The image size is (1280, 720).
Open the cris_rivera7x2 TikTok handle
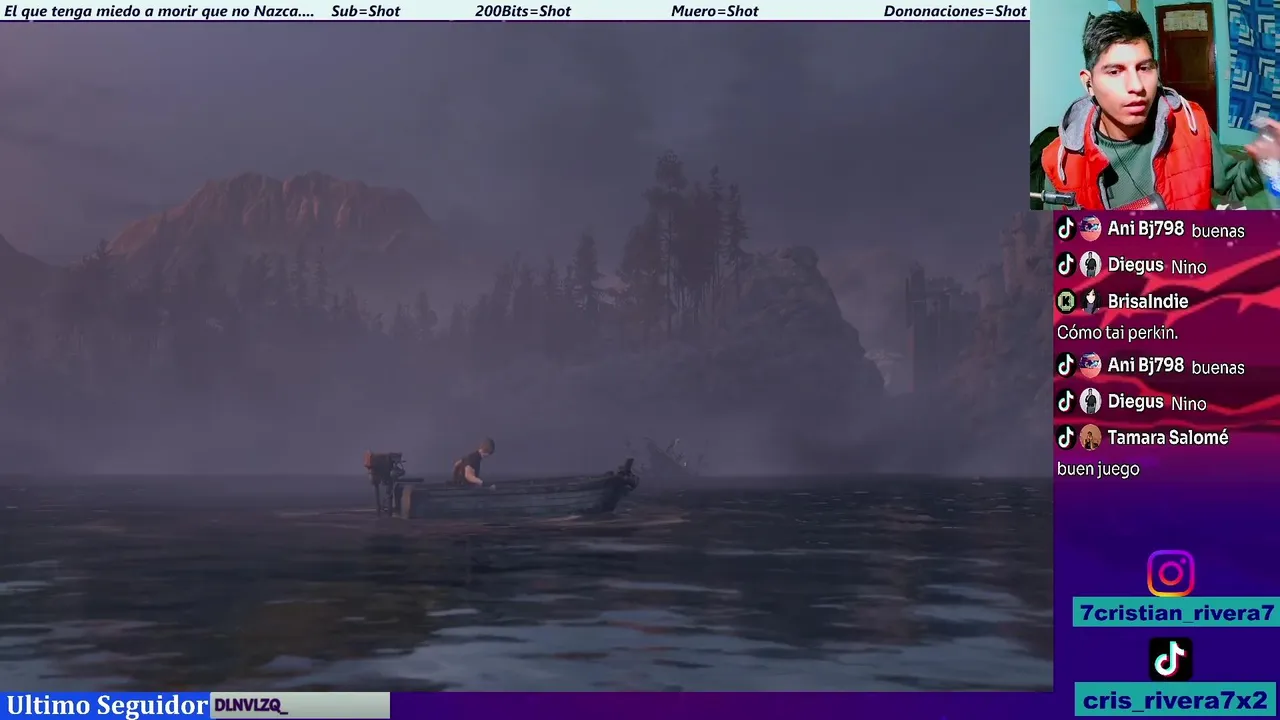click(1176, 700)
